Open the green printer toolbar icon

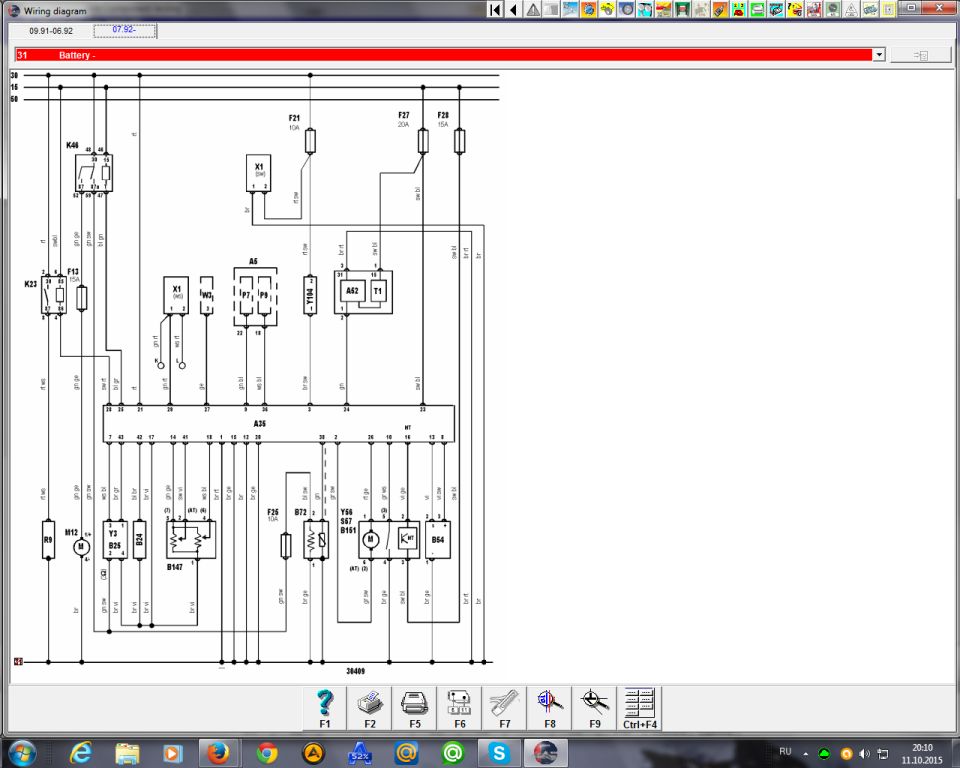point(757,9)
